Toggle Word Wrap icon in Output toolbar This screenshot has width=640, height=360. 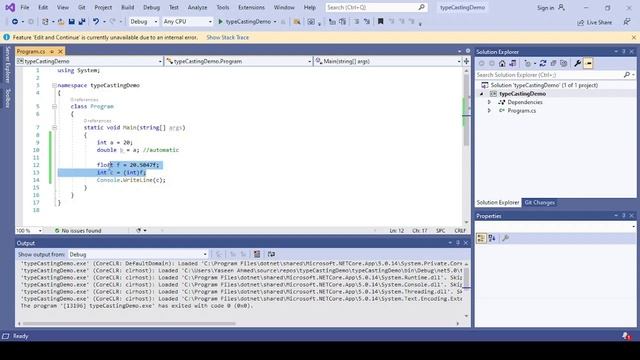click(x=271, y=254)
